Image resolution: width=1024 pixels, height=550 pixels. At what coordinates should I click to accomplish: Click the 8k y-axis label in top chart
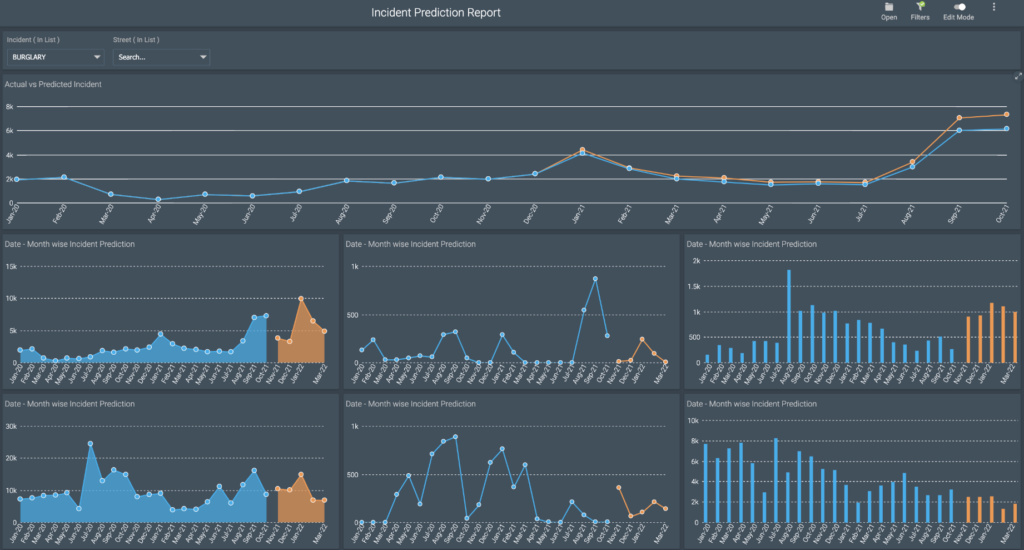coord(9,106)
